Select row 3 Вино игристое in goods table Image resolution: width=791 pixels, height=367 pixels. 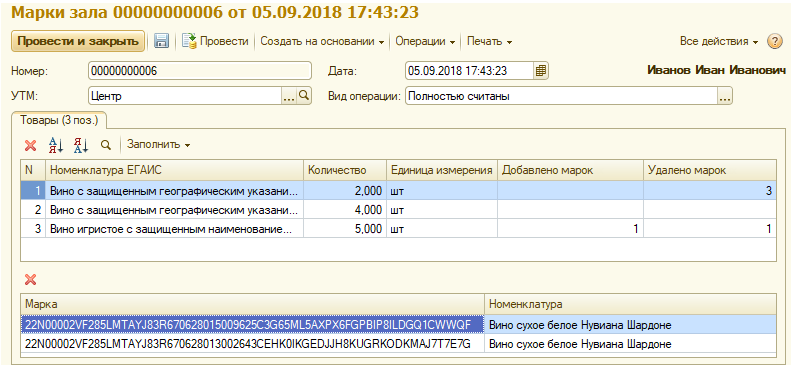[x=398, y=229]
